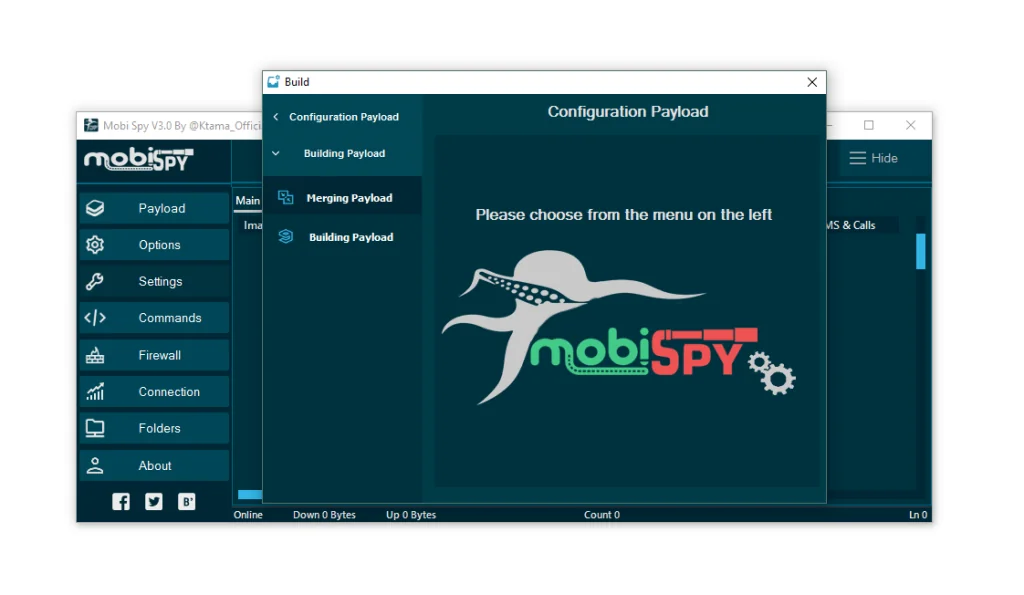The width and height of the screenshot is (1024, 595).
Task: Switch to the Main tab
Action: point(247,200)
